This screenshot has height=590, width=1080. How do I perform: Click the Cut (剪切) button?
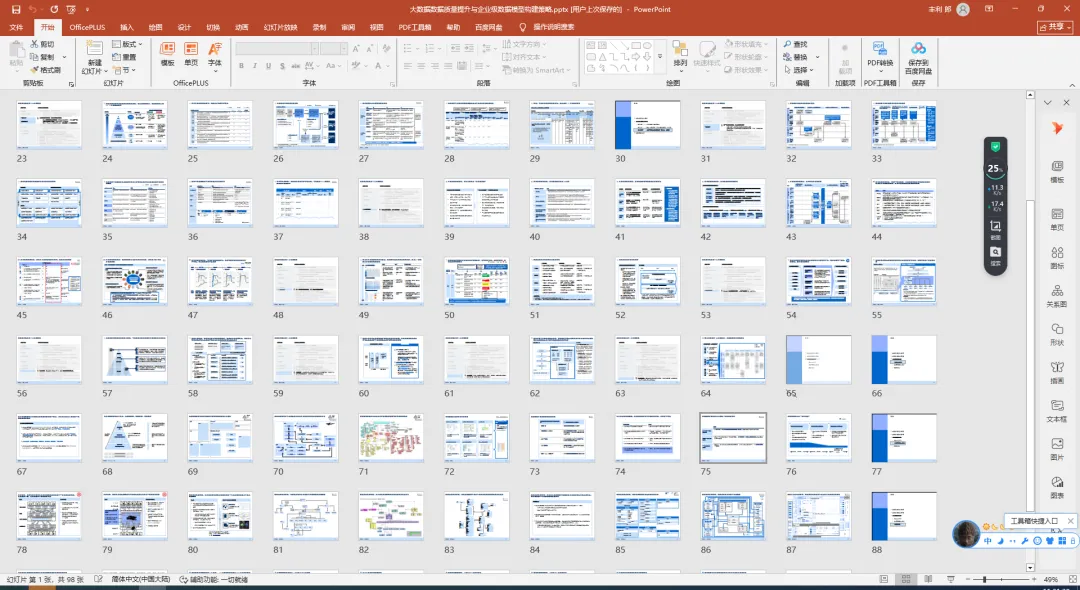(42, 44)
